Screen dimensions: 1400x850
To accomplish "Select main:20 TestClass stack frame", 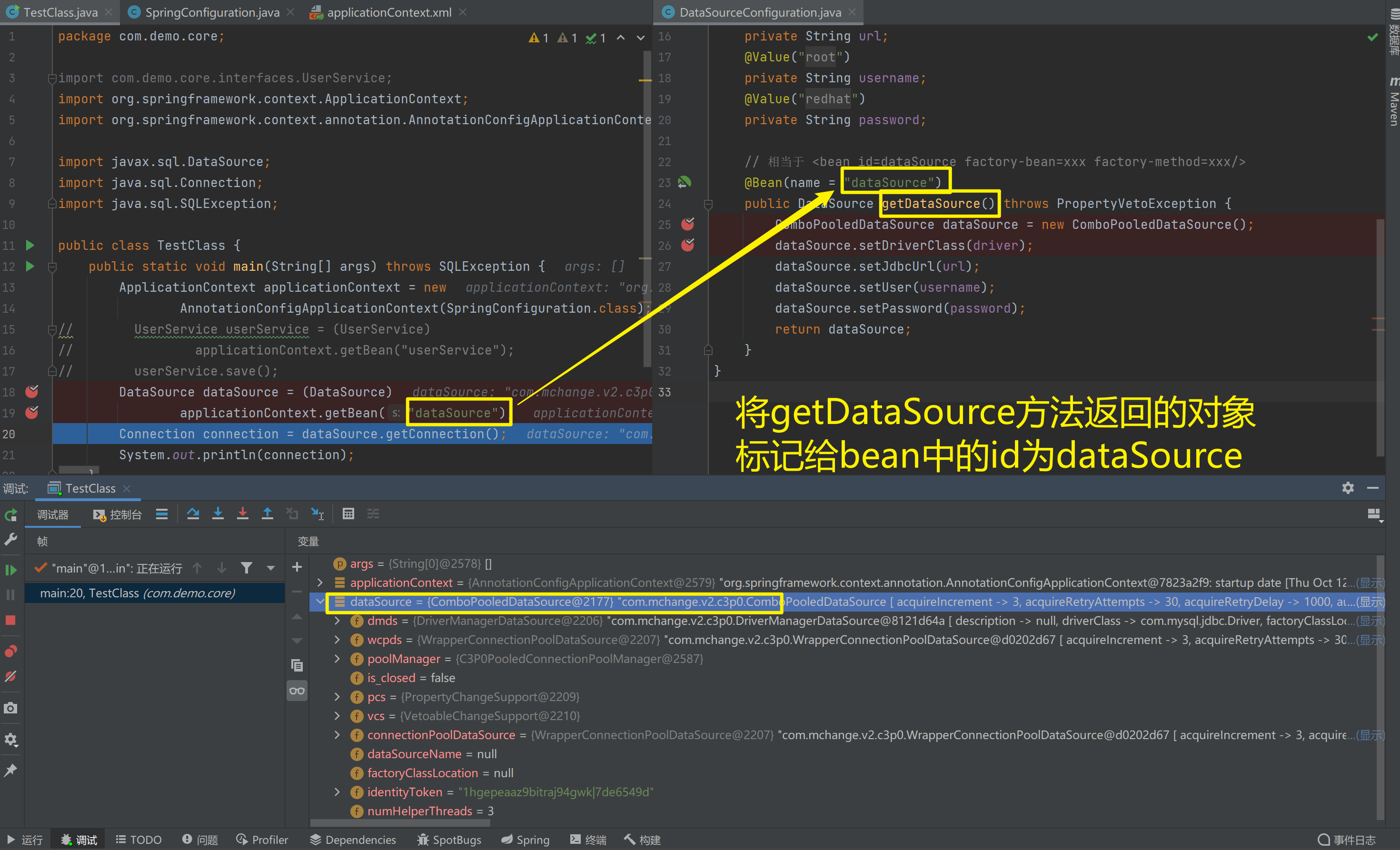I will tap(138, 593).
